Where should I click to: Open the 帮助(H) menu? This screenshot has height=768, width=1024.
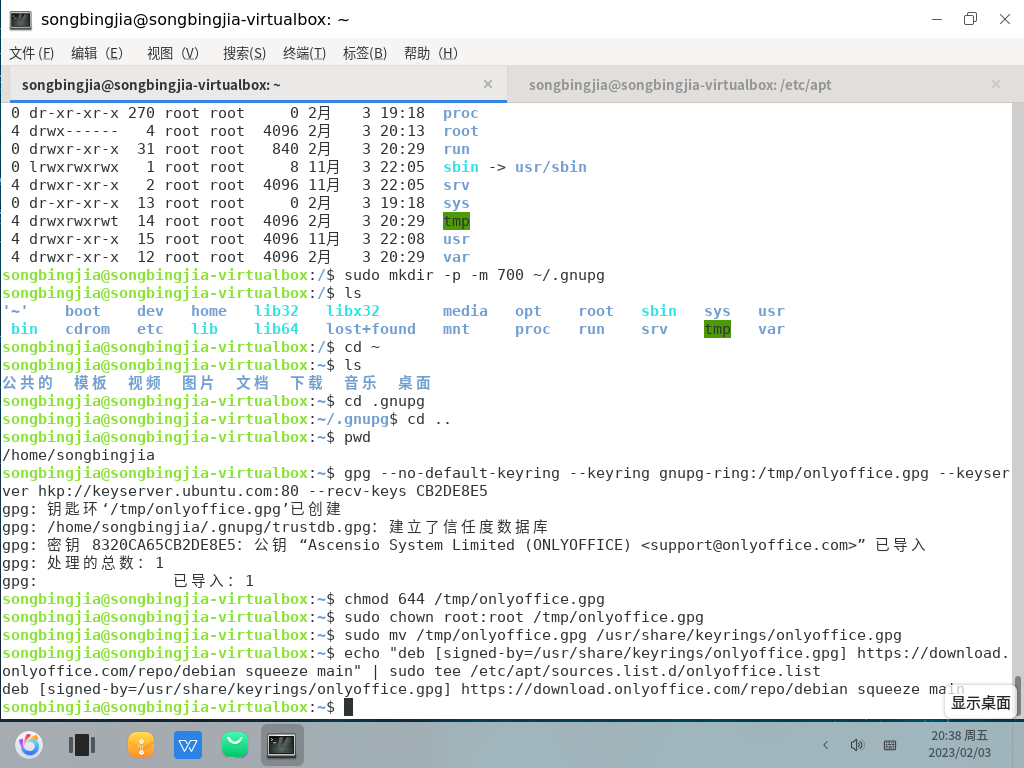[430, 53]
